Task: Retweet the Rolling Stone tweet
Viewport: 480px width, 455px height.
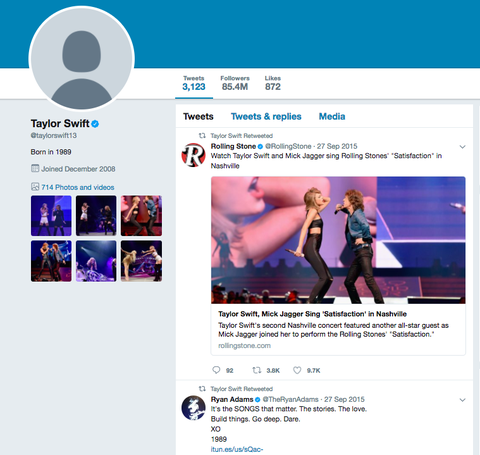Action: [256, 370]
